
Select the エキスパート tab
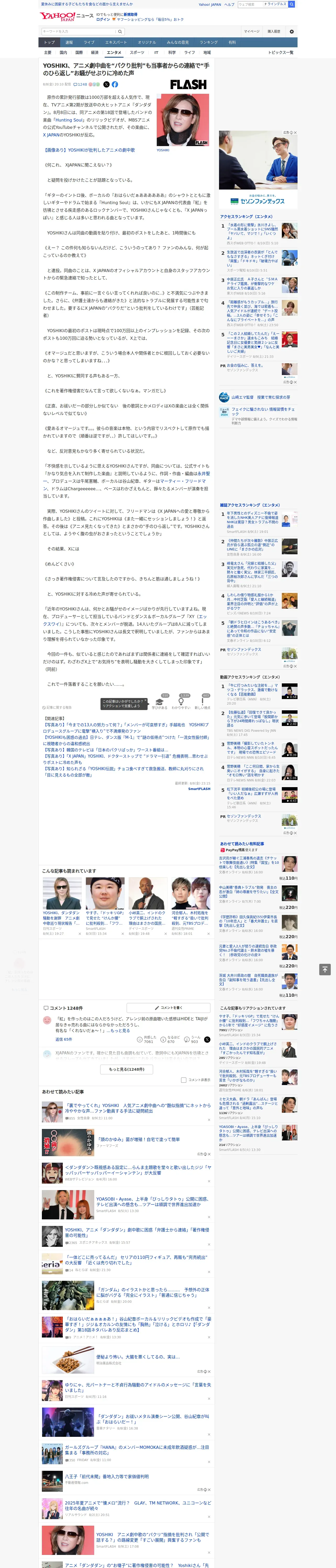[x=116, y=43]
